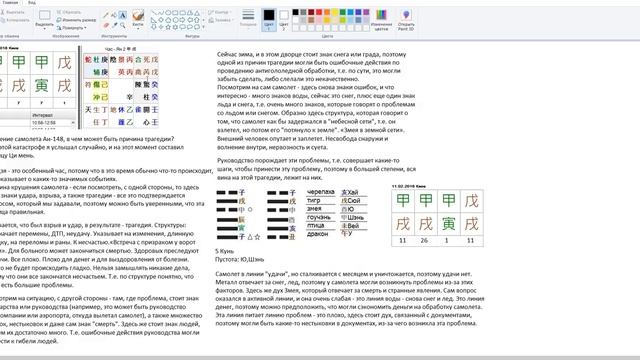Select the Text tool (letter A)
Image resolution: width=640 pixels, height=360 pixels.
tap(122, 15)
